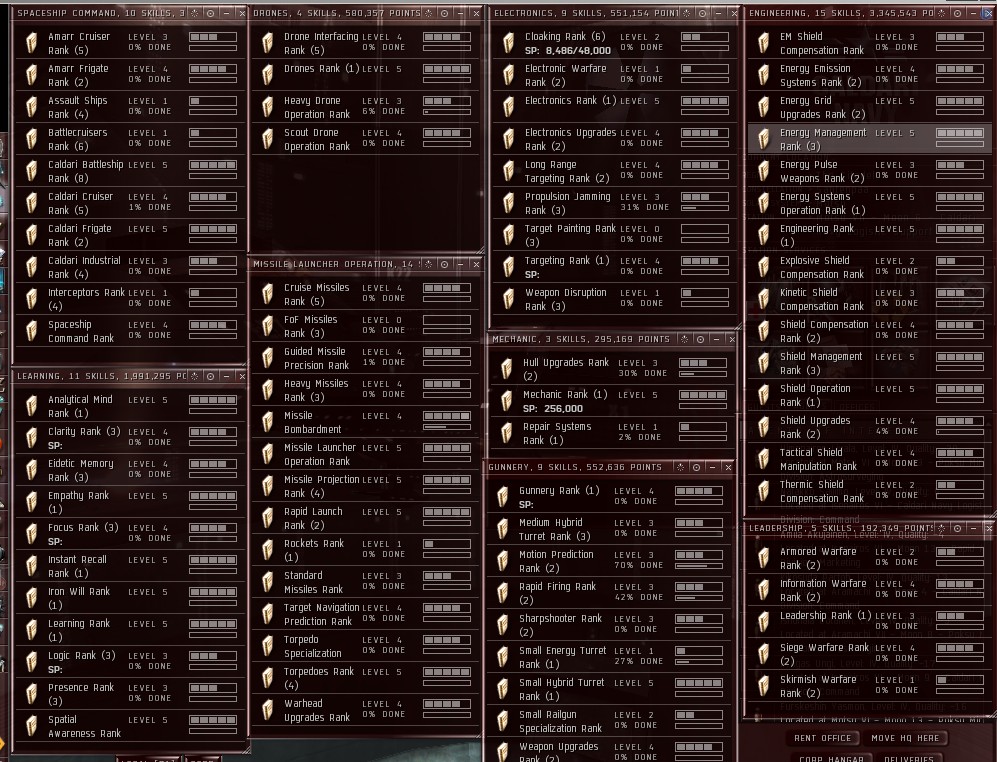Click the Propulsion Jamming skill book icon
Screen dimensions: 997x762
[508, 203]
